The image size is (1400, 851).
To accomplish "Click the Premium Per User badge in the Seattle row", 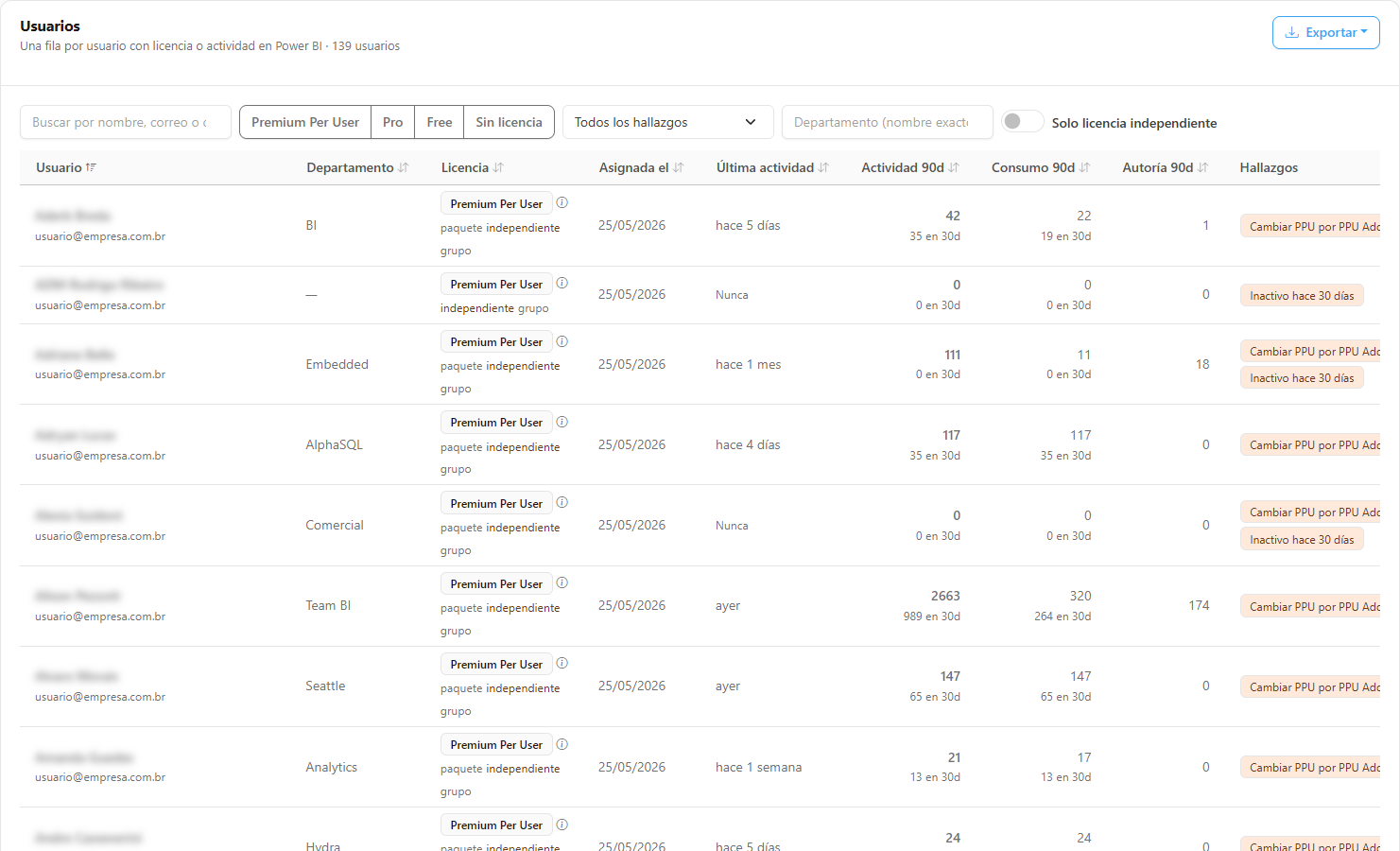I will click(x=496, y=665).
